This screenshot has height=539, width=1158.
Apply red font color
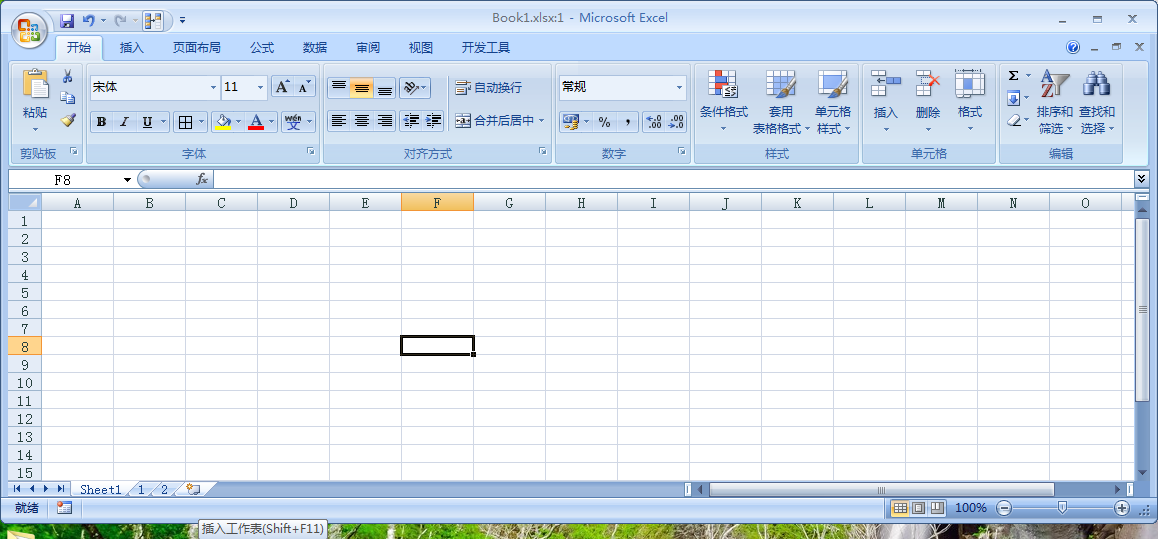pos(256,122)
